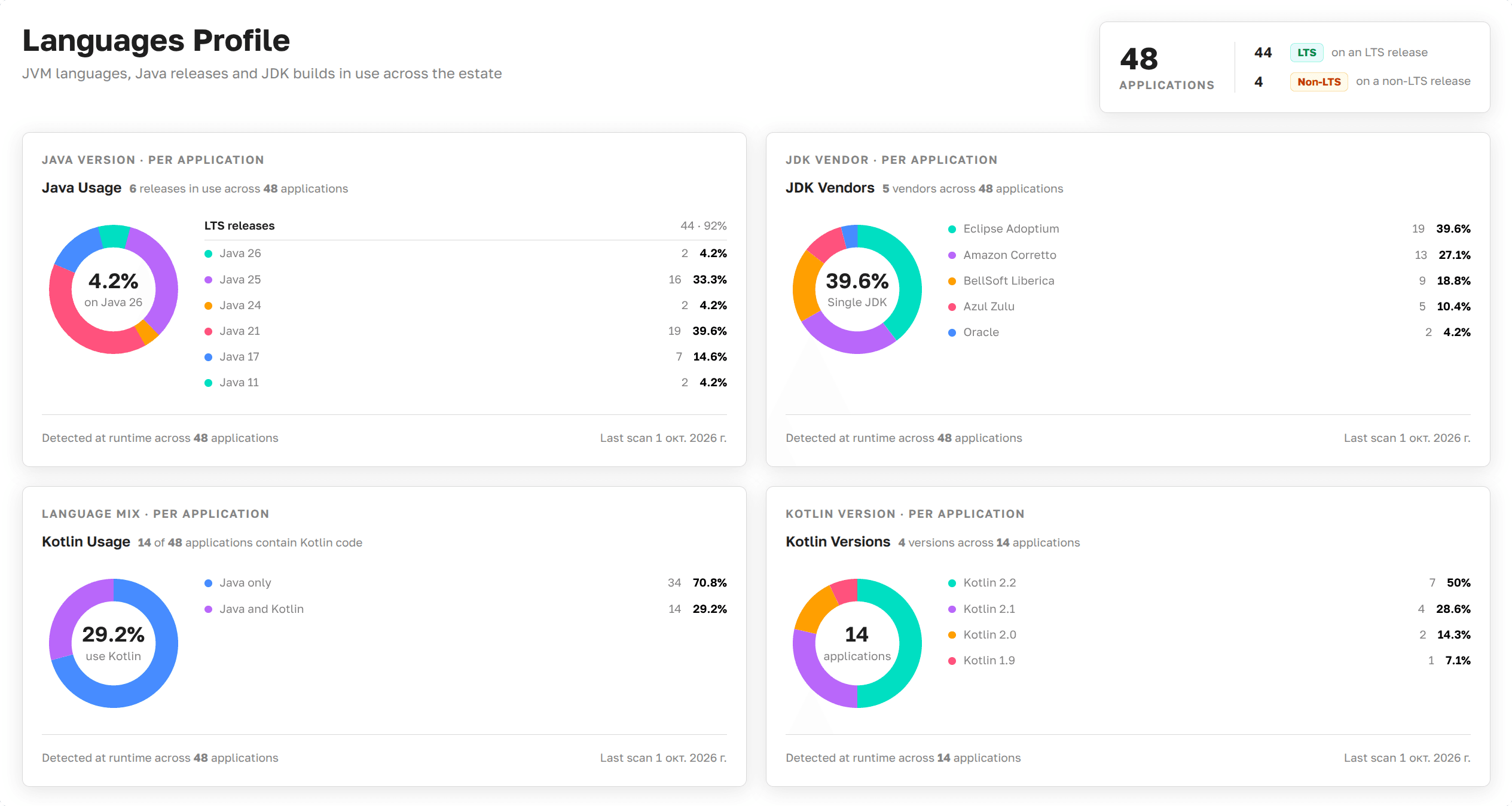This screenshot has height=806, width=1512.
Task: Click the Kotlin Versions card heading
Action: click(x=838, y=542)
